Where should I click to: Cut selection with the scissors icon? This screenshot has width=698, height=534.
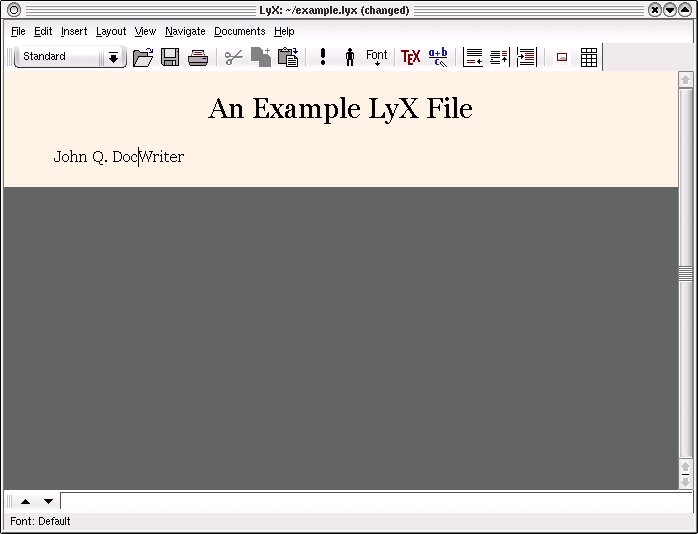[233, 57]
